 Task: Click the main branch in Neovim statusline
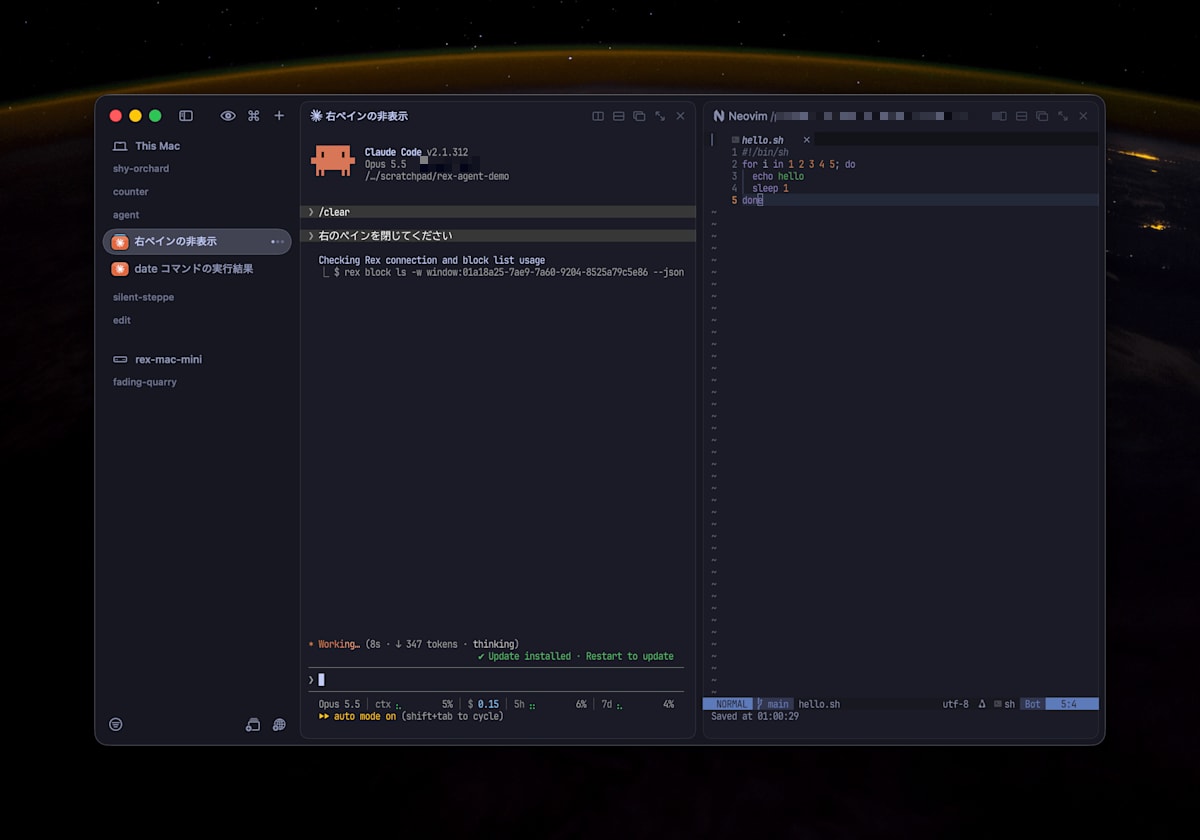773,704
